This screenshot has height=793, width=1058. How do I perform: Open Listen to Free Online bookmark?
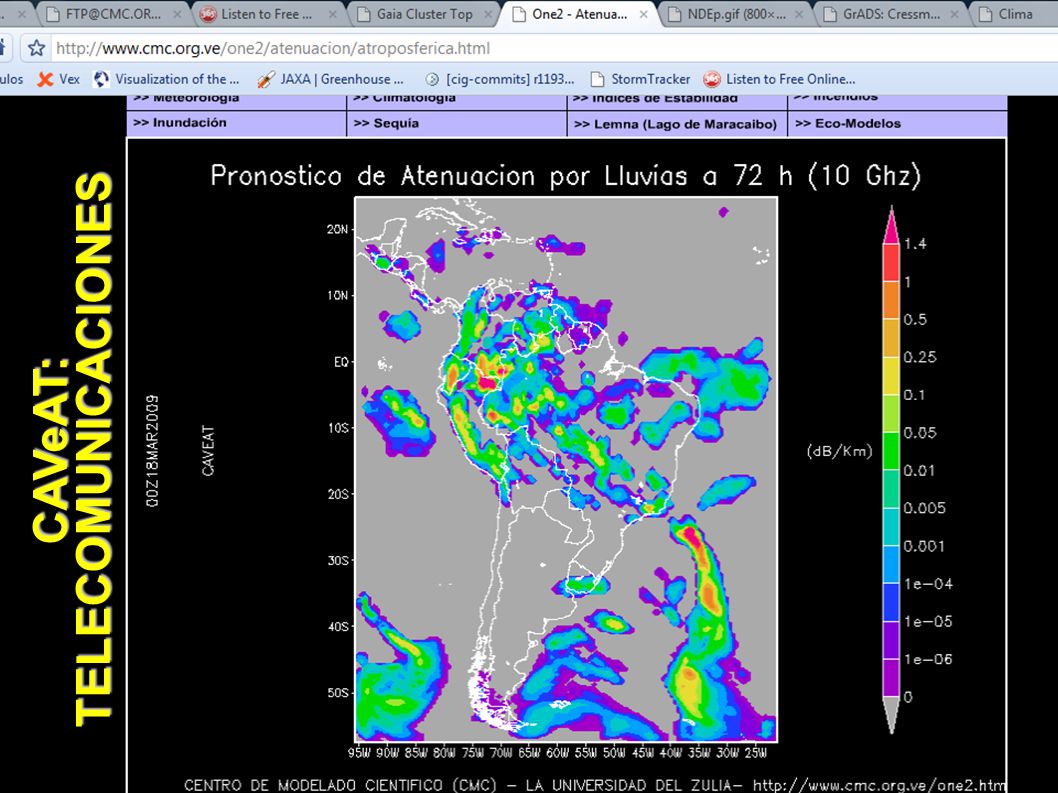(x=779, y=79)
